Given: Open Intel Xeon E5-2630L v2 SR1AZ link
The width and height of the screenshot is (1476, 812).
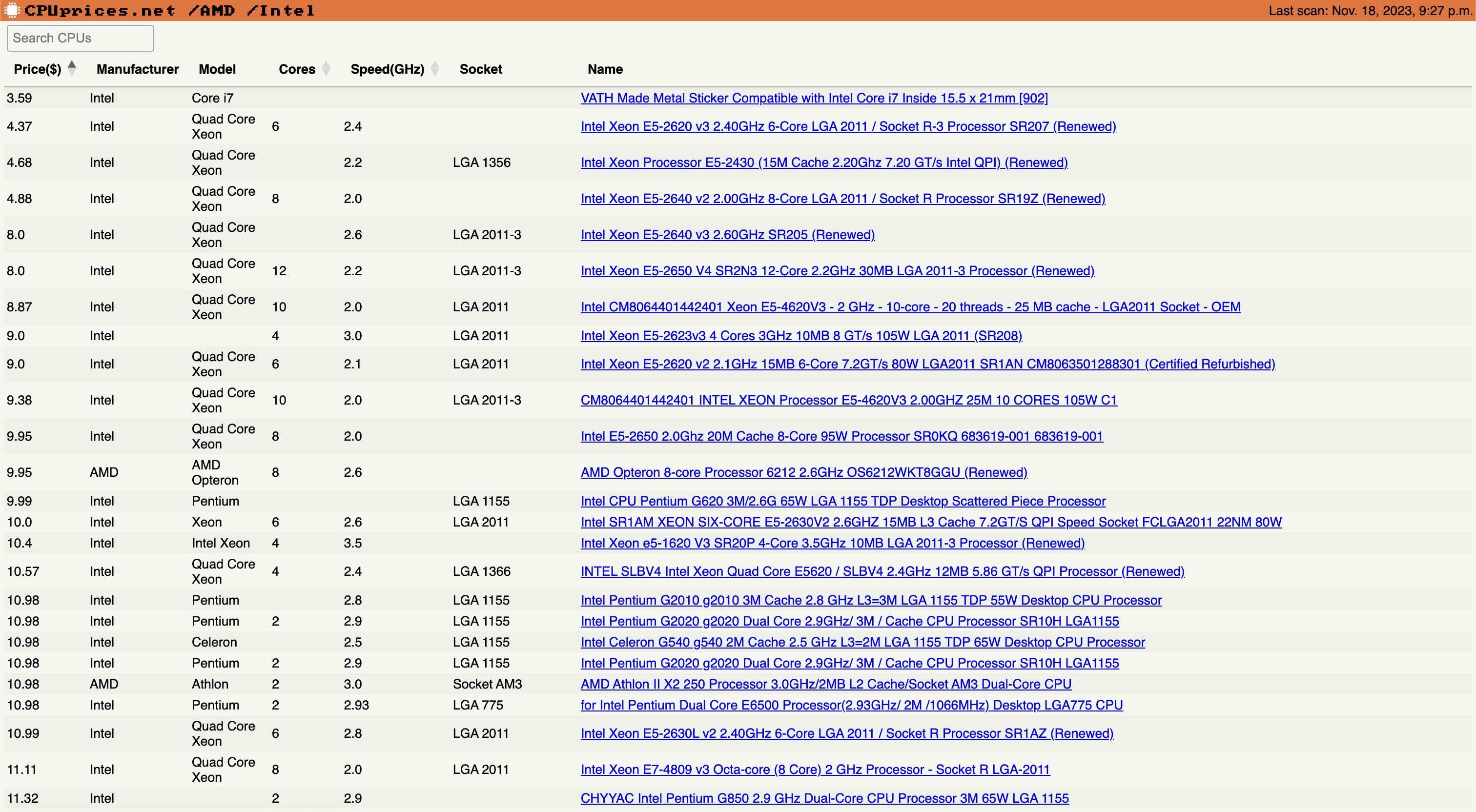Looking at the screenshot, I should click(x=847, y=733).
